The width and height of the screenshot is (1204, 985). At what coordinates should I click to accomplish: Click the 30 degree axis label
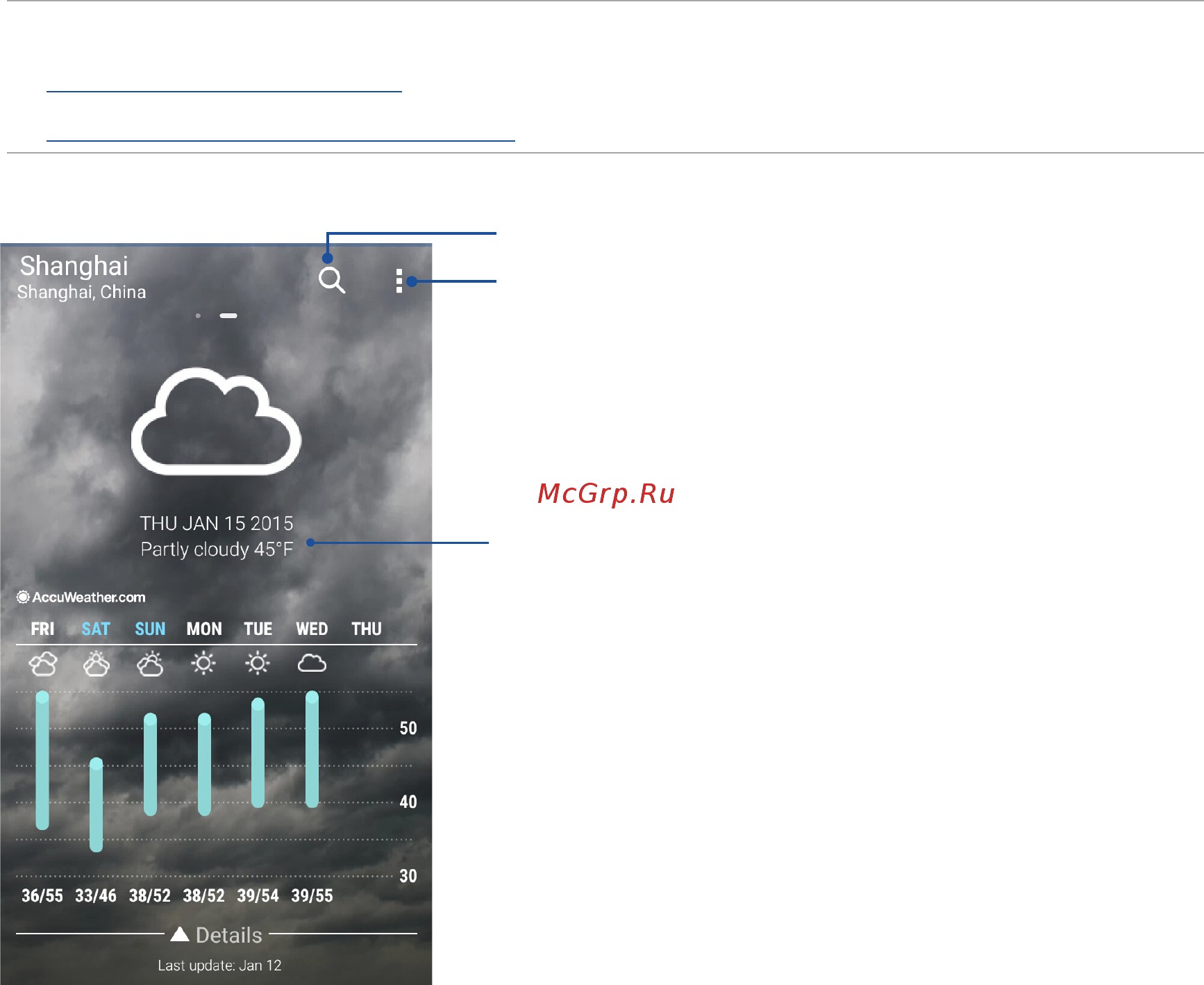tap(408, 877)
